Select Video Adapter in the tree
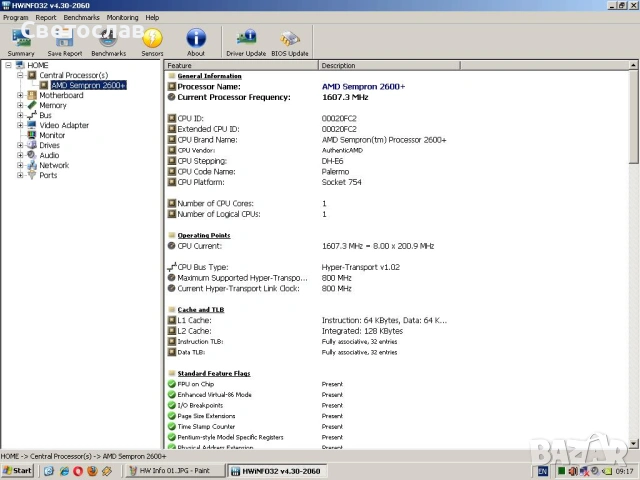 (63, 125)
